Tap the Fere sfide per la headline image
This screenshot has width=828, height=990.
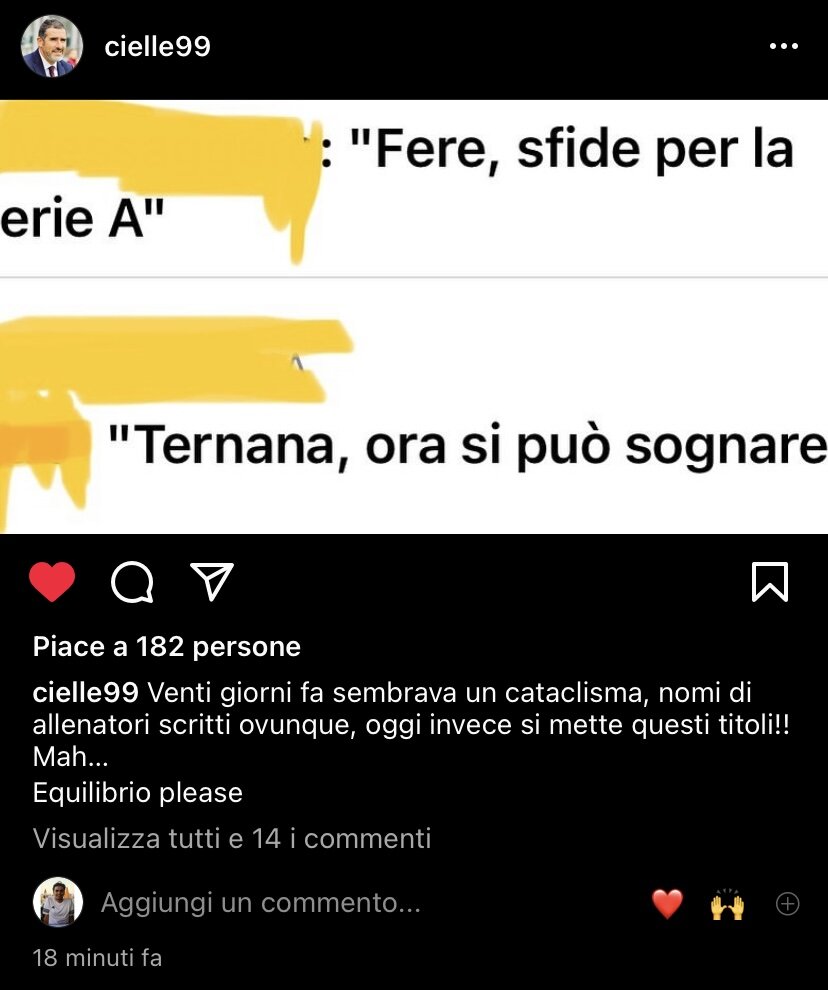point(414,188)
